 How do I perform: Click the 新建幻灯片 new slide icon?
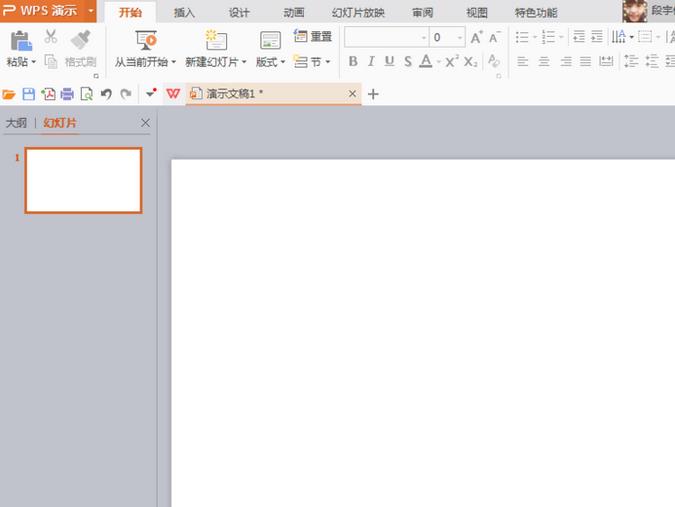[216, 40]
